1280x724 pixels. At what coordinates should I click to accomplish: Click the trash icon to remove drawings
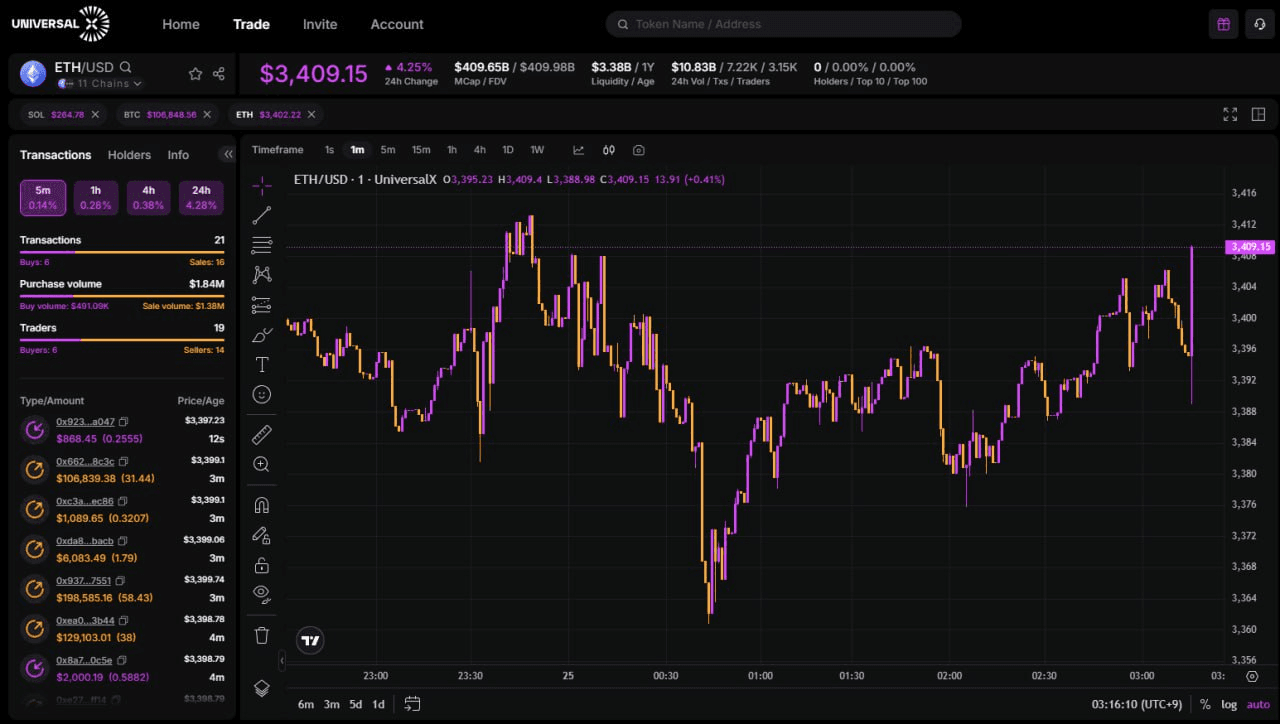pyautogui.click(x=261, y=635)
